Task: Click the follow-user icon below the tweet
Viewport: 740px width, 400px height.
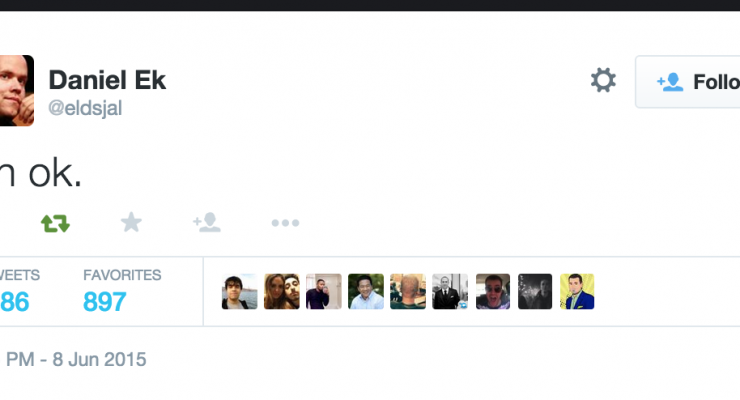Action: [x=207, y=223]
